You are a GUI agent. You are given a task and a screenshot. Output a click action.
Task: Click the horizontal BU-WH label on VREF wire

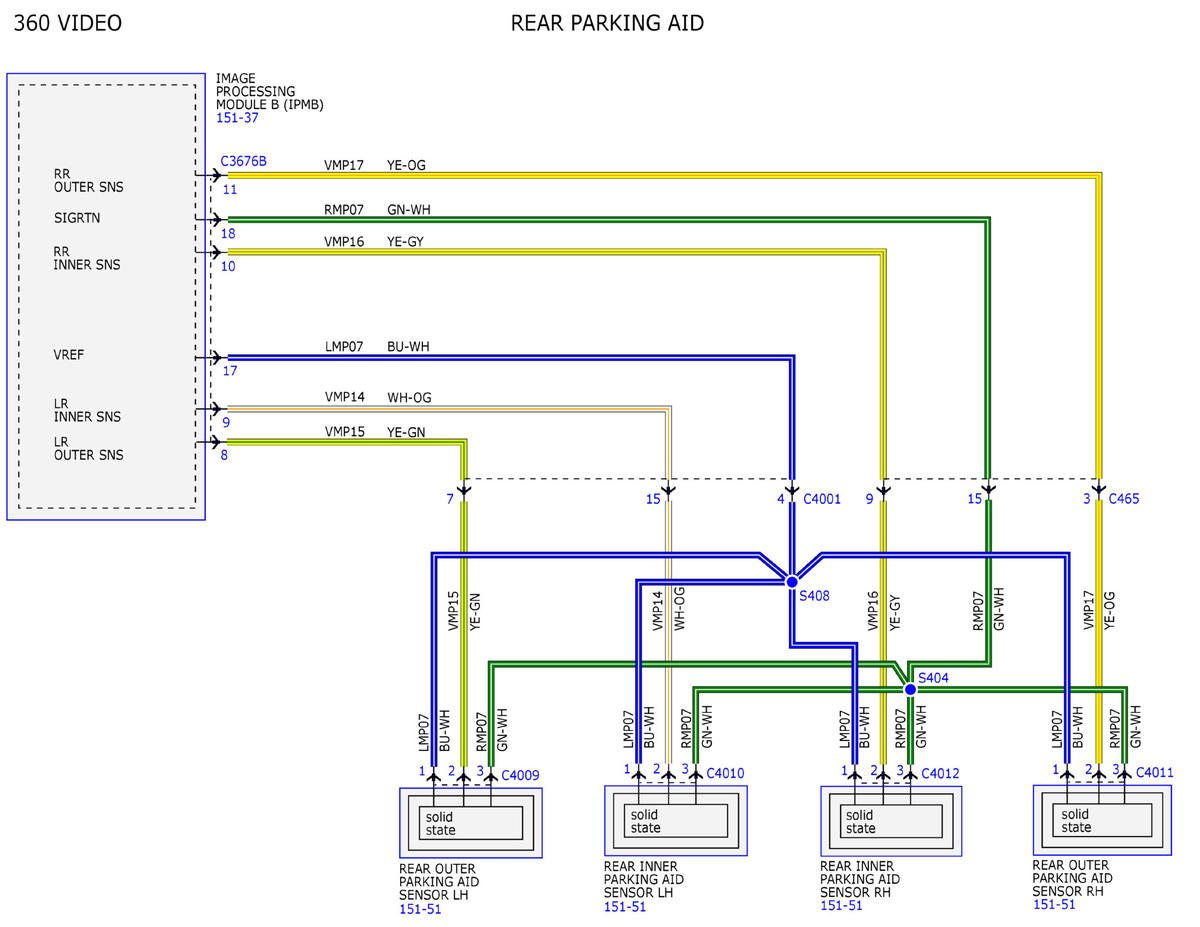408,347
